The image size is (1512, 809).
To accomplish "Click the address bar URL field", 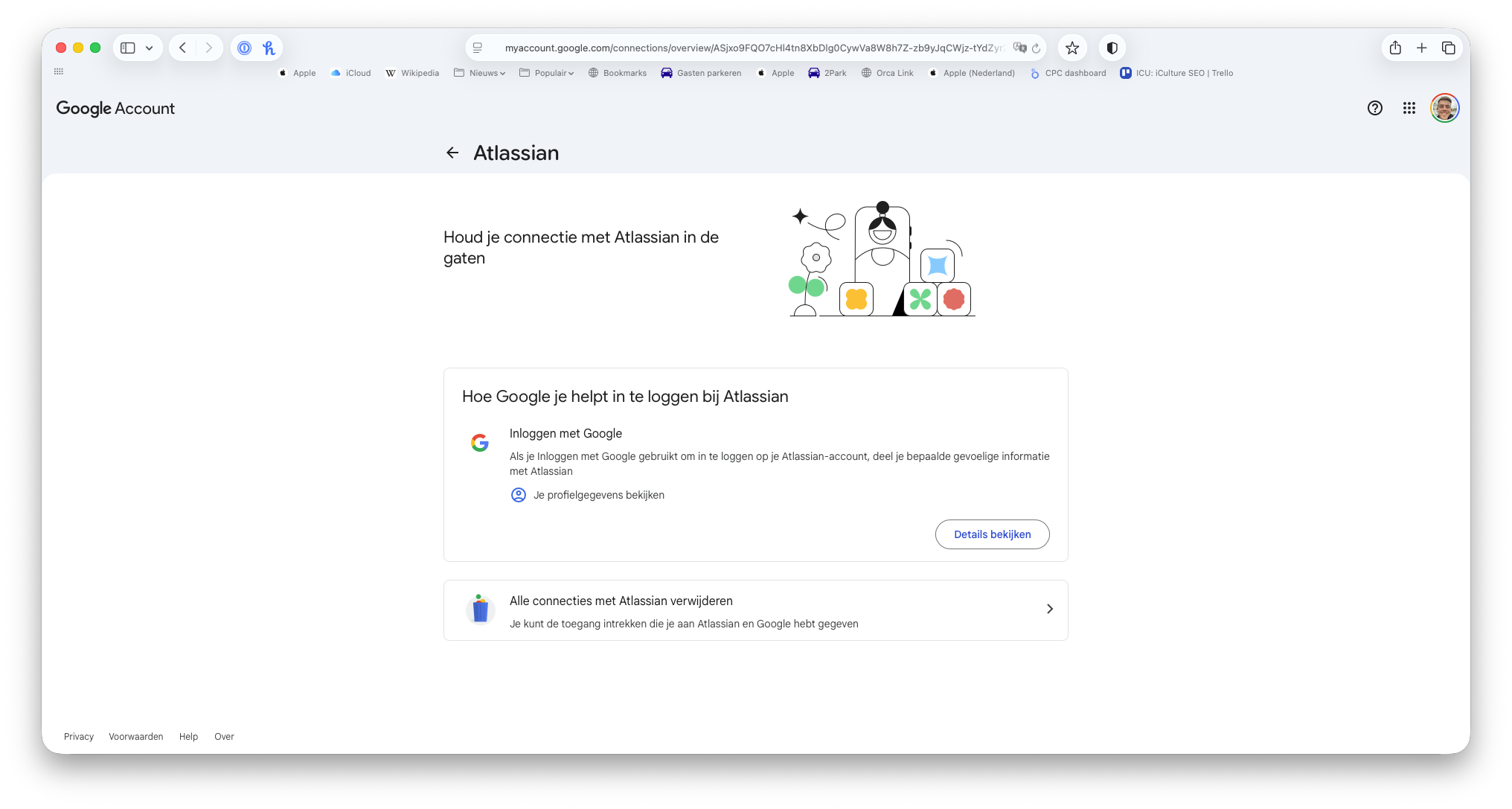I will pos(752,48).
